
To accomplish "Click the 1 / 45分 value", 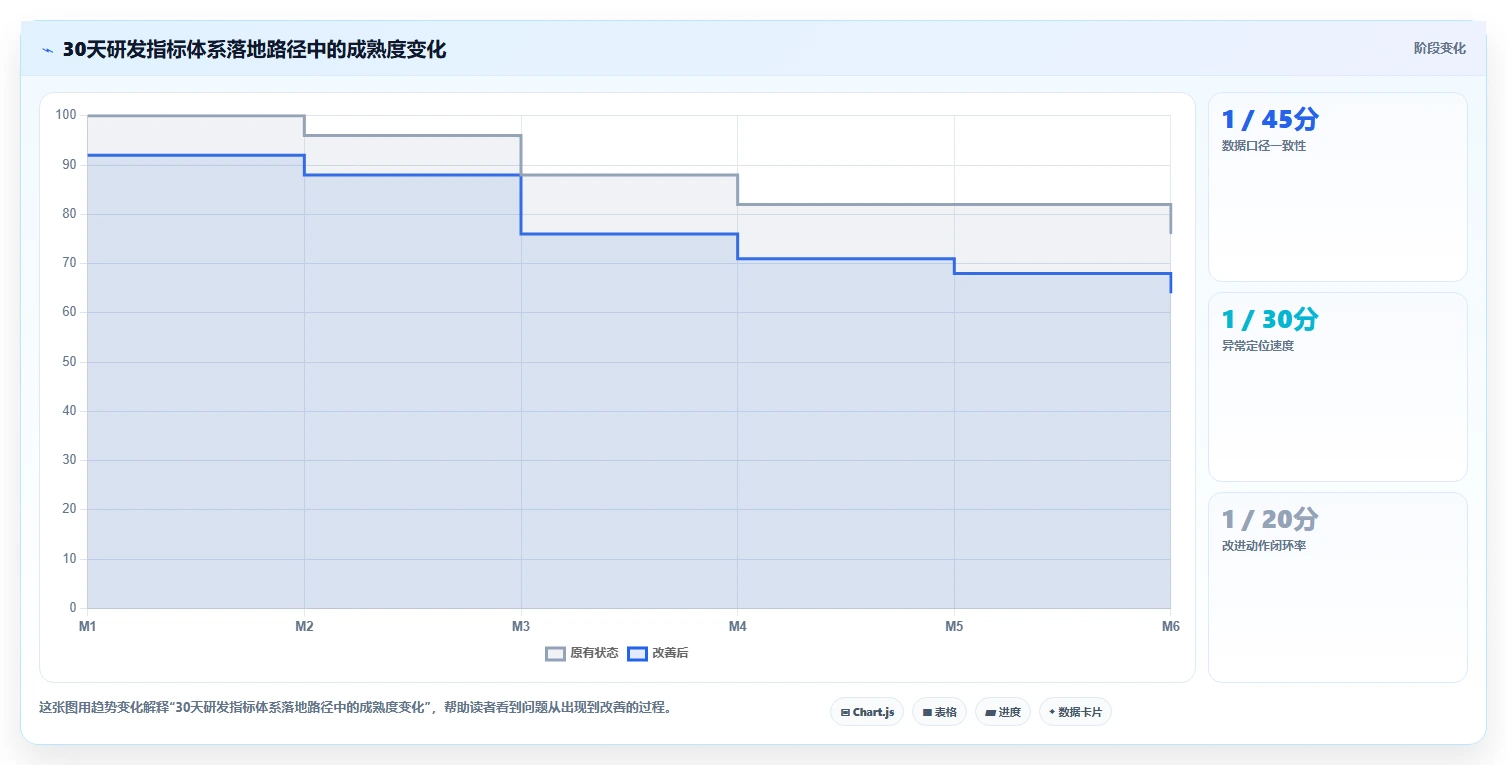I will point(1270,120).
